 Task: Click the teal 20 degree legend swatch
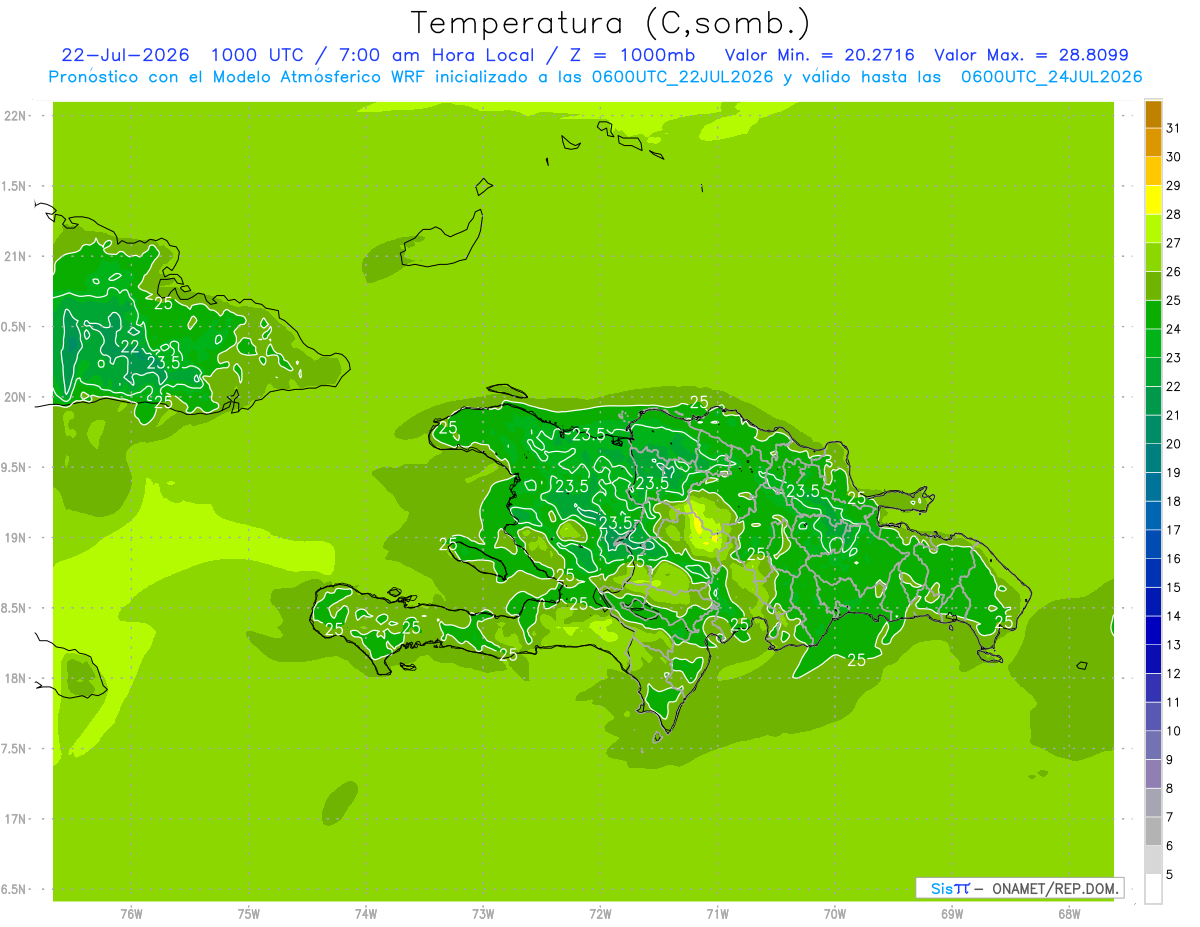(x=1153, y=430)
